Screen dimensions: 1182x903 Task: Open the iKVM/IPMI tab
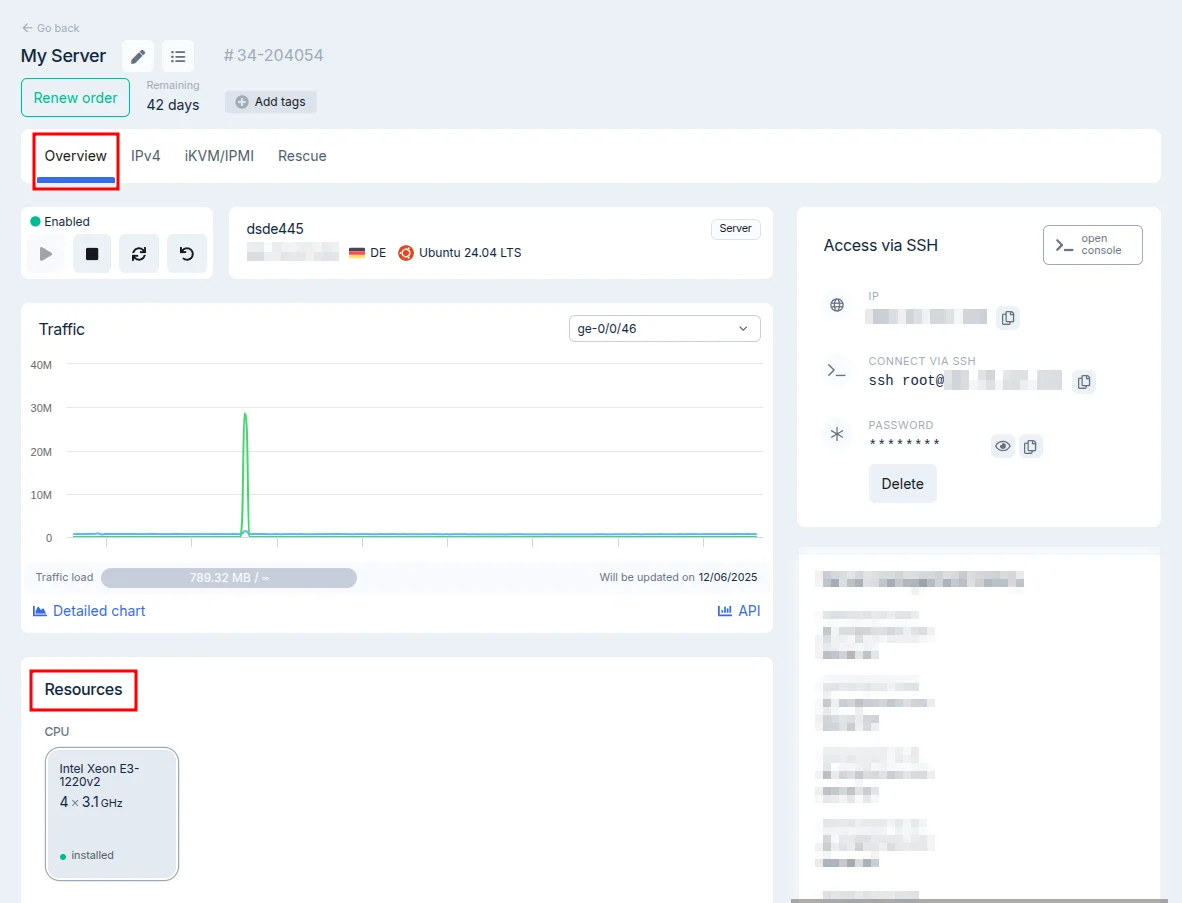219,156
